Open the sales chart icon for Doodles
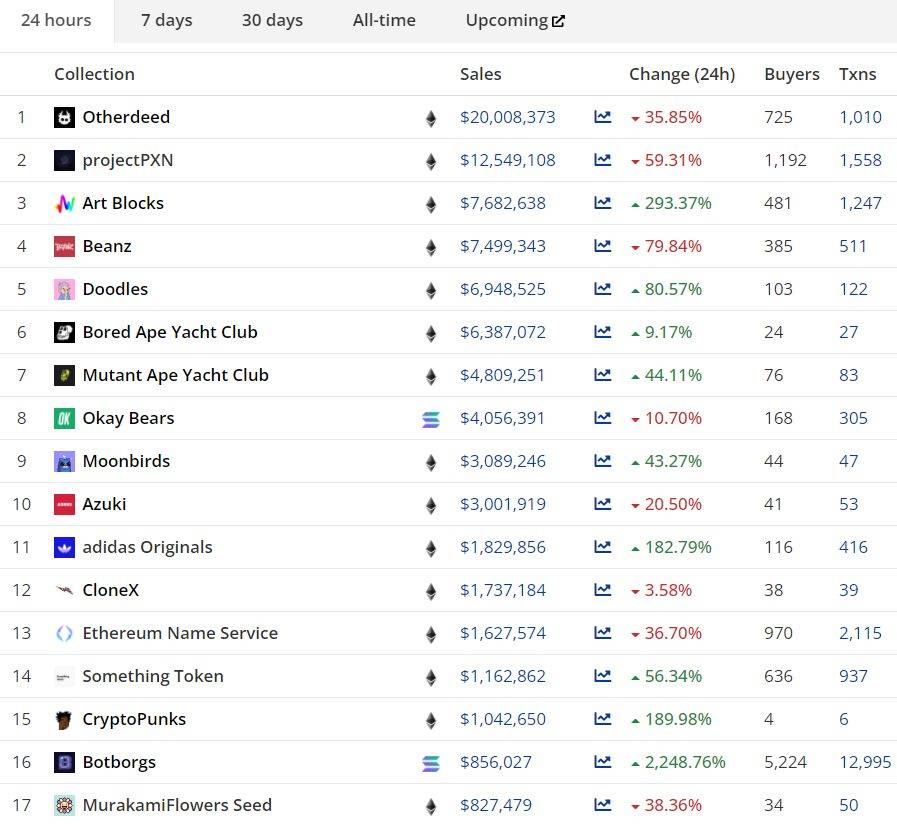Screen dimensions: 897x826 (602, 289)
